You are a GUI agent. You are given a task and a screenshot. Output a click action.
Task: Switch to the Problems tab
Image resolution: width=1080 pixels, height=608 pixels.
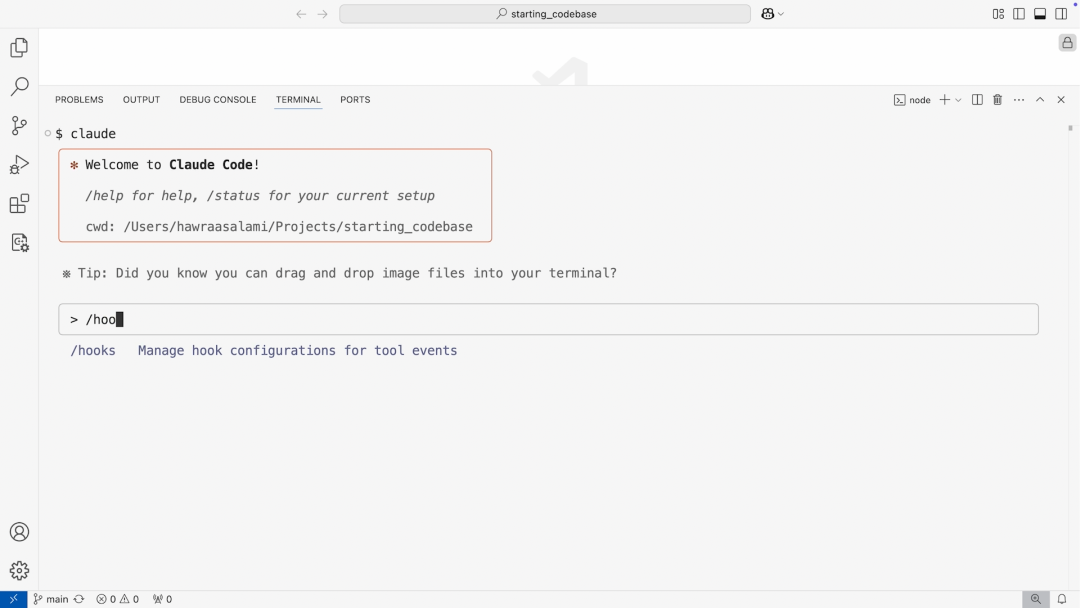tap(79, 100)
